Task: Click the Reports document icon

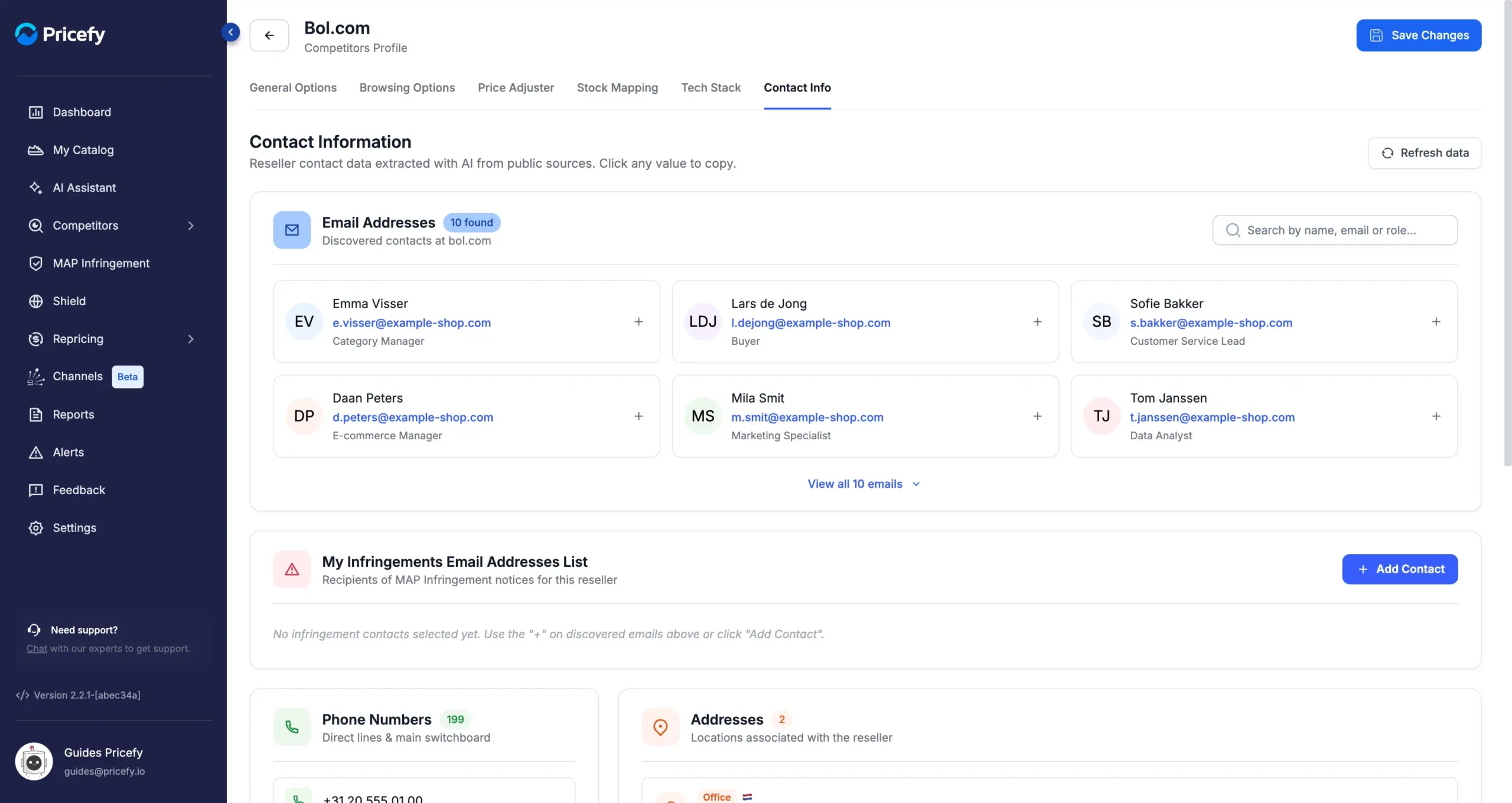Action: tap(36, 414)
